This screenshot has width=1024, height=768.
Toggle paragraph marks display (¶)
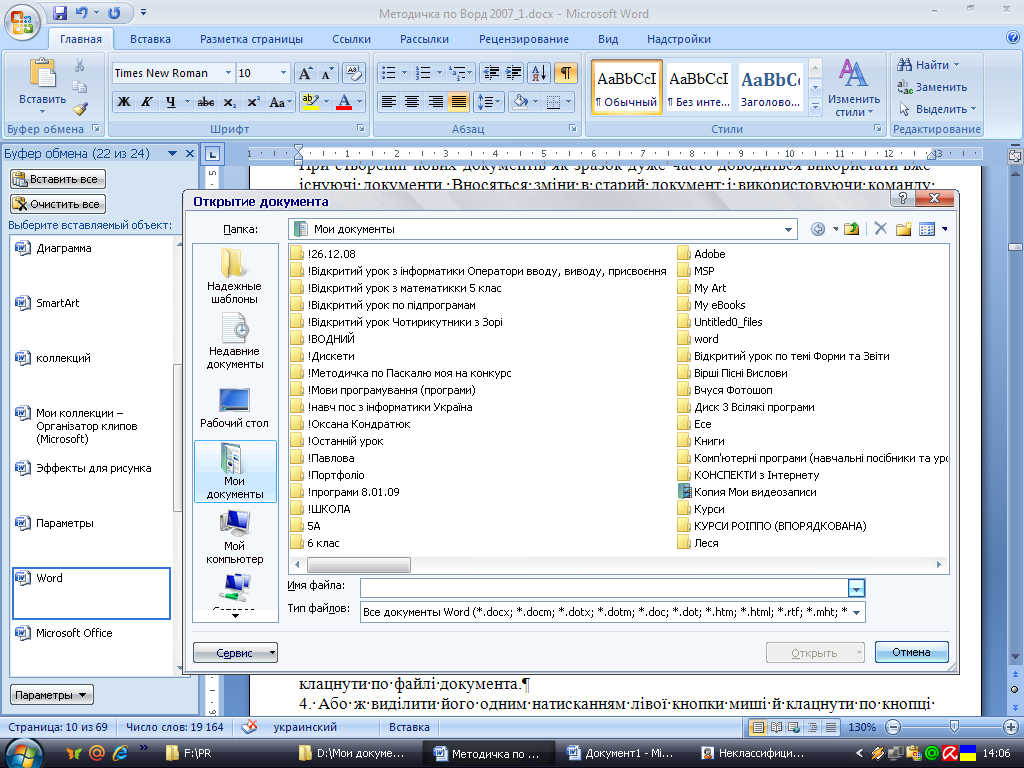click(566, 72)
